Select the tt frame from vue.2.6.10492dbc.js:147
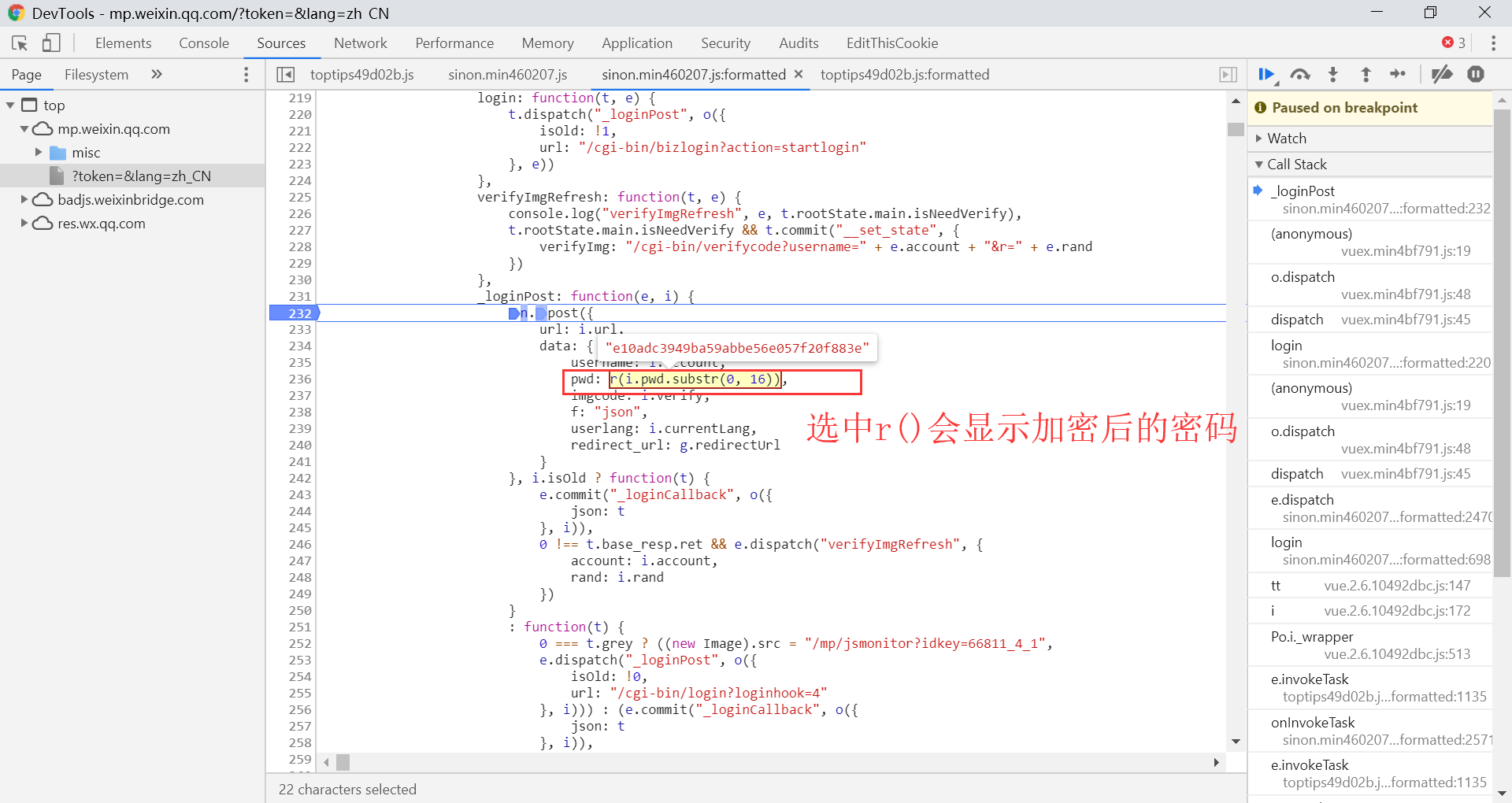1512x803 pixels. pyautogui.click(x=1370, y=586)
